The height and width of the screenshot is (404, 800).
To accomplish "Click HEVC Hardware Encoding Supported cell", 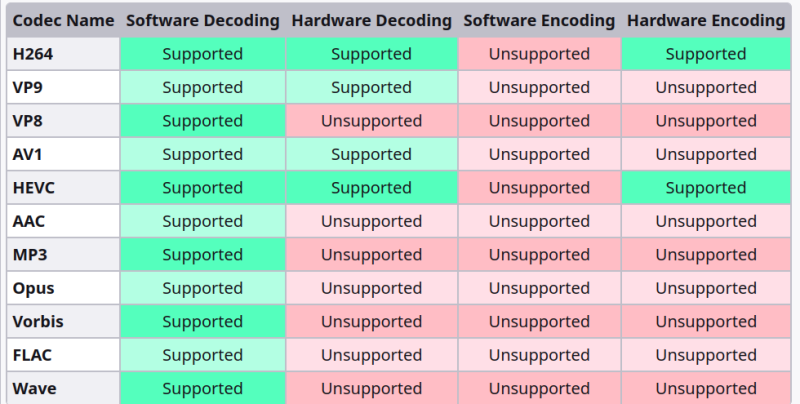I will pos(706,188).
